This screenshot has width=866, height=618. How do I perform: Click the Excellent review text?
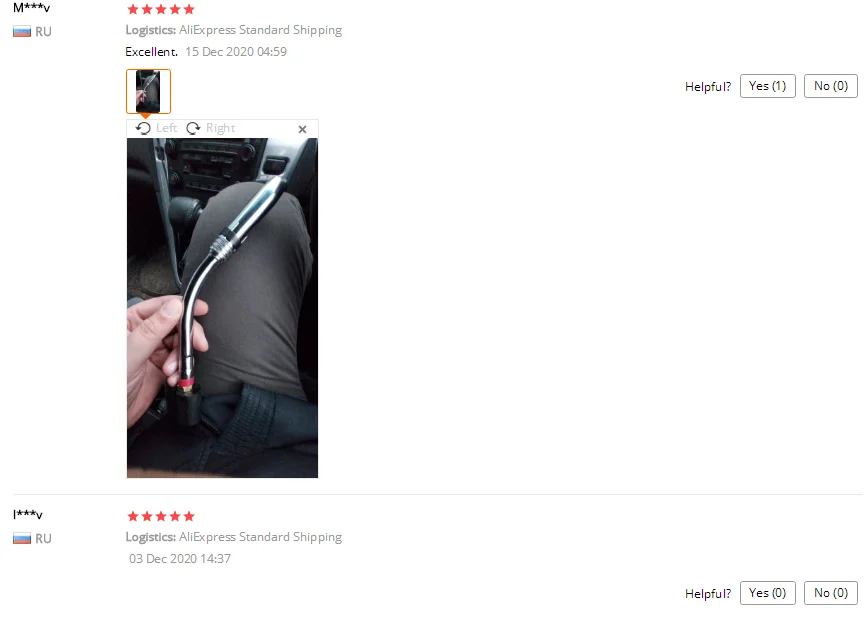click(151, 52)
